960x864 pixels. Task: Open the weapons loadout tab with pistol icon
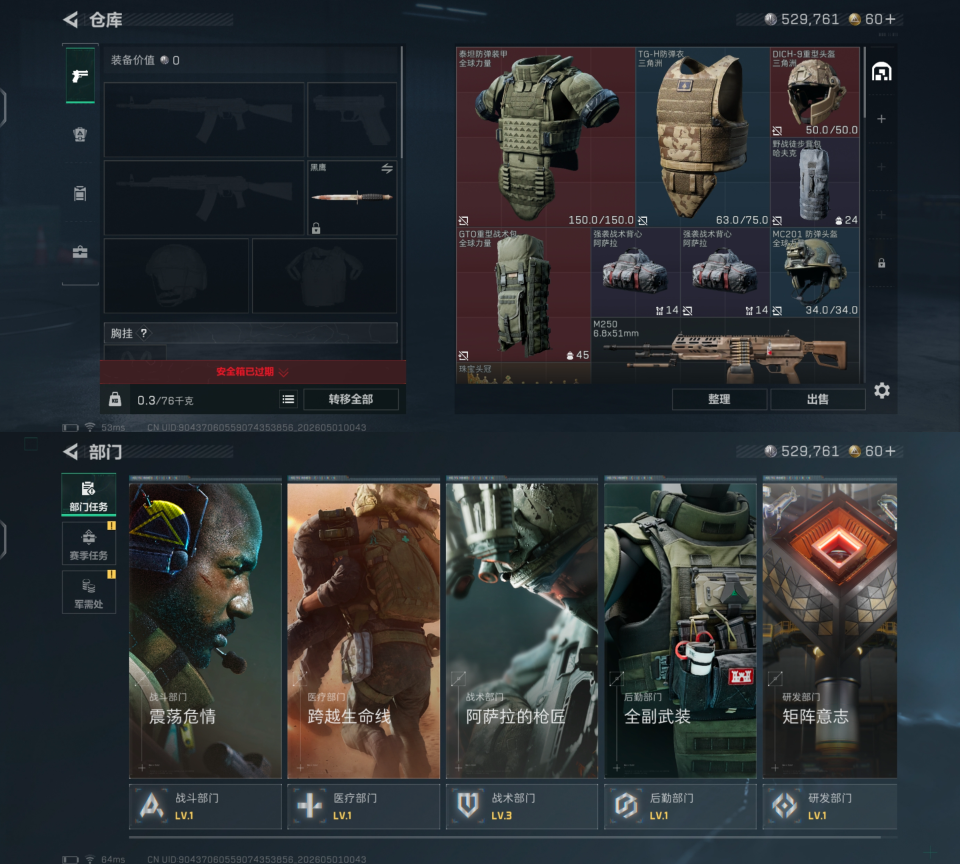pyautogui.click(x=80, y=75)
